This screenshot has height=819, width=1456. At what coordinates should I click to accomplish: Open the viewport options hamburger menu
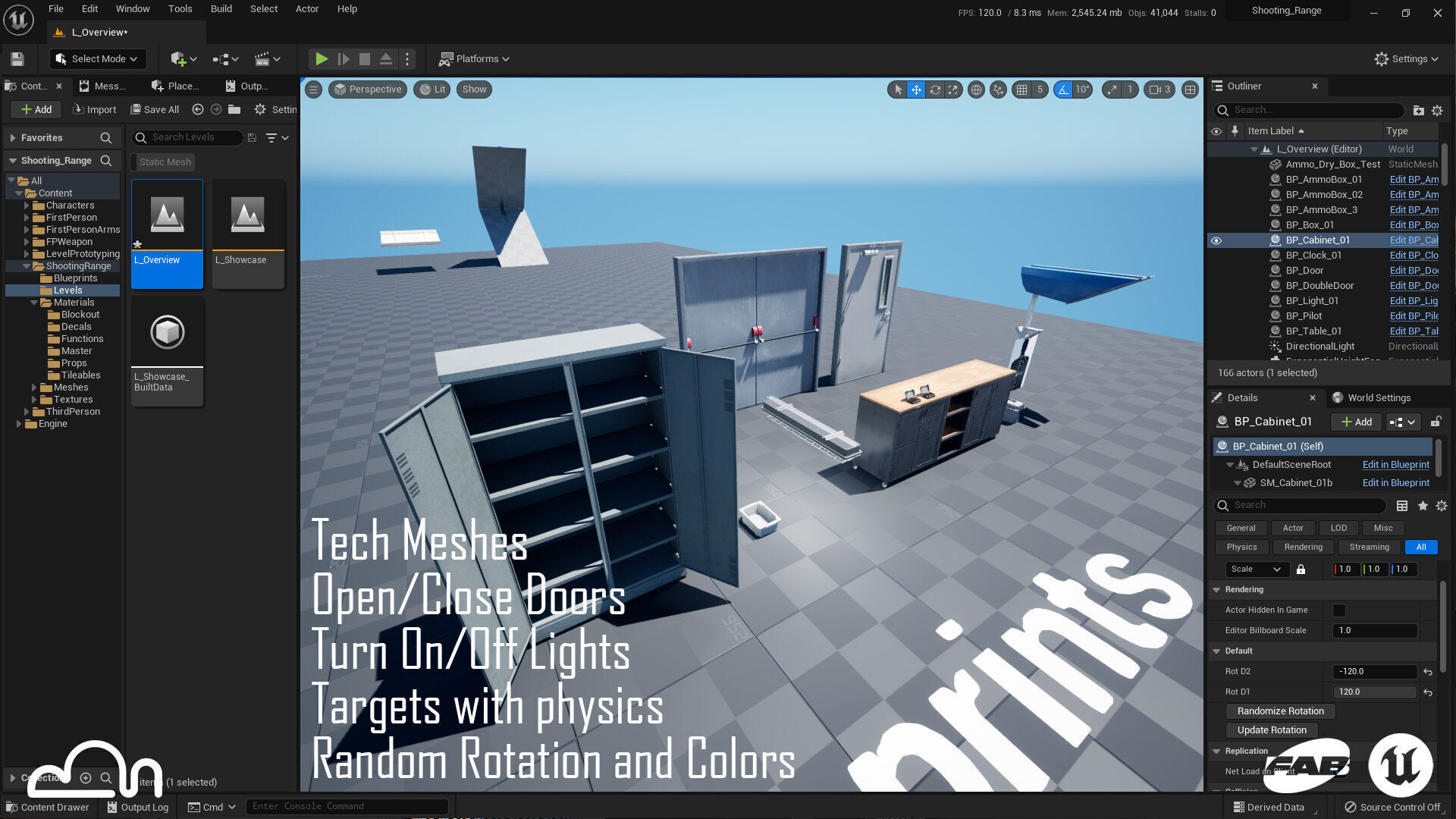313,89
